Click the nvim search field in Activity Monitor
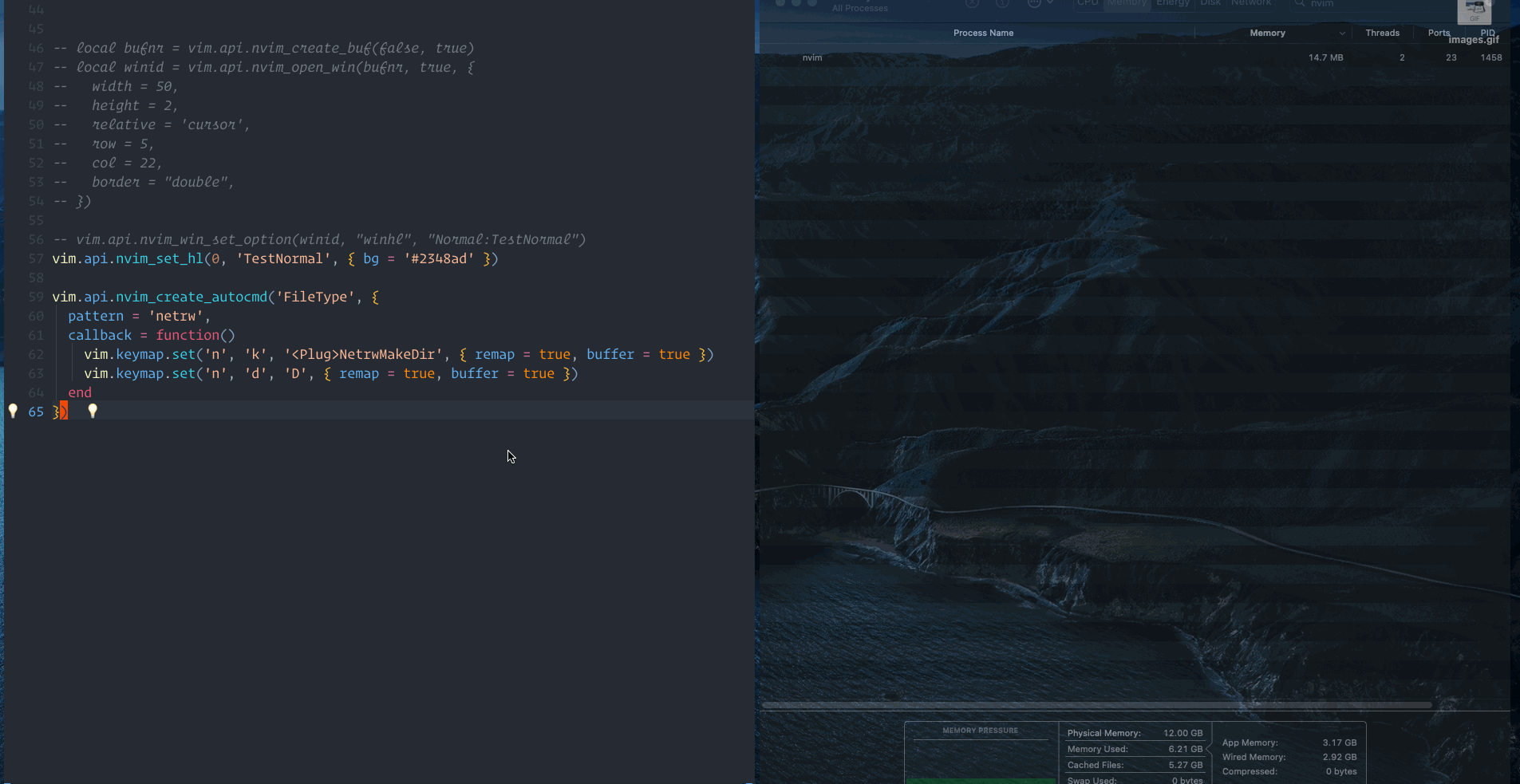 (x=1372, y=4)
